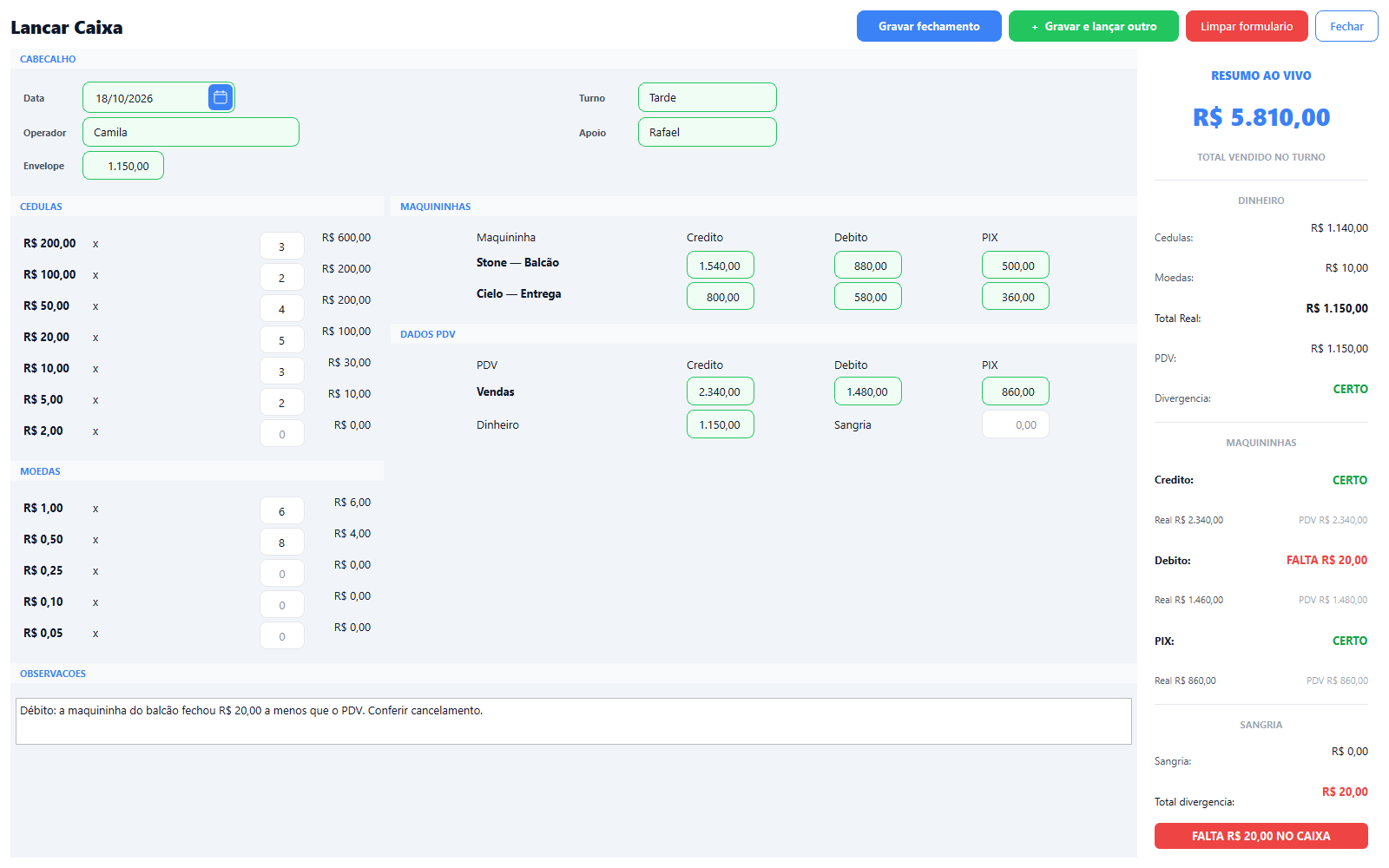Edit the PDV Dinheiro amount field

pos(721,424)
